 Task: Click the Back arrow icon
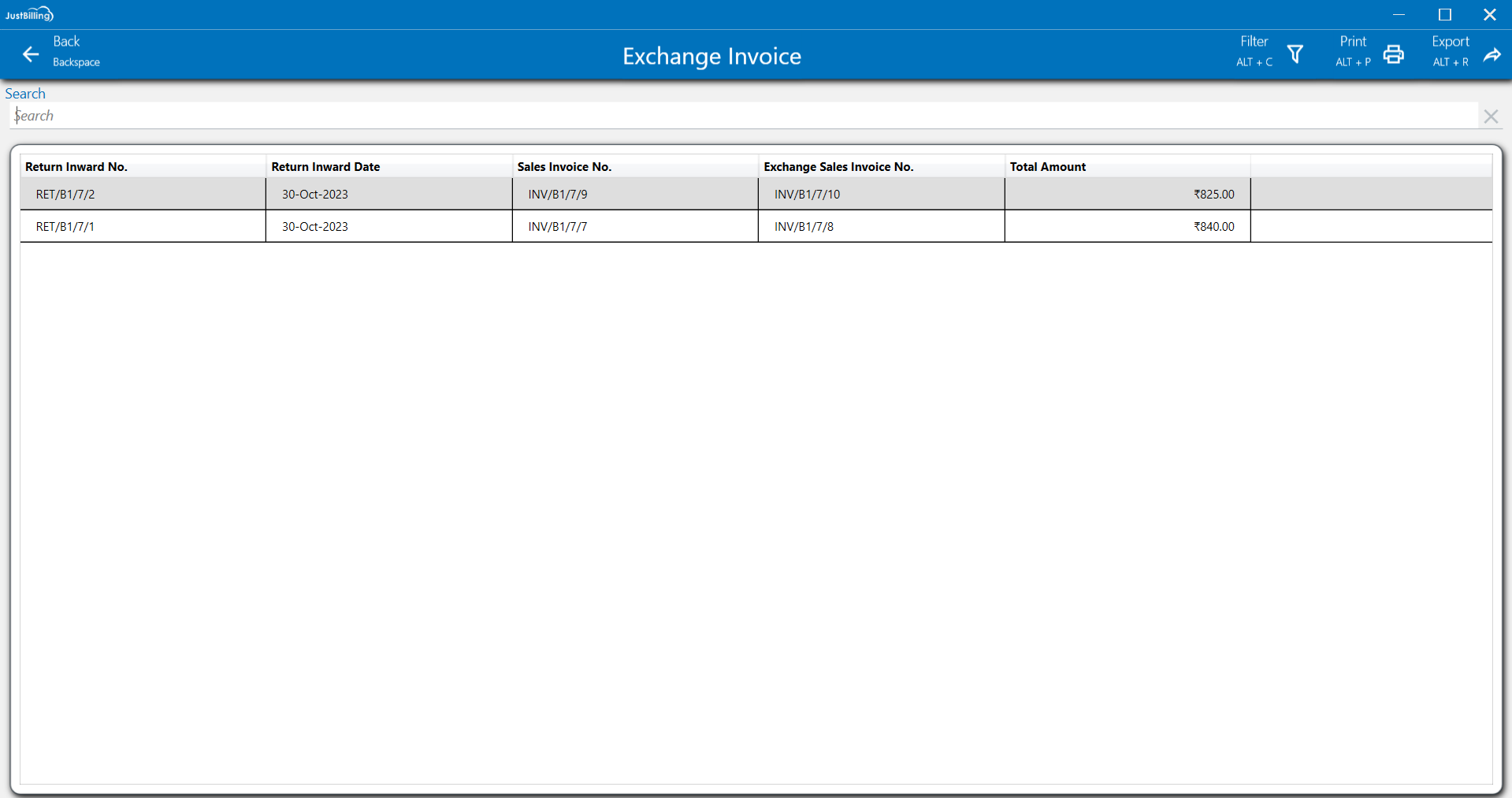(31, 54)
